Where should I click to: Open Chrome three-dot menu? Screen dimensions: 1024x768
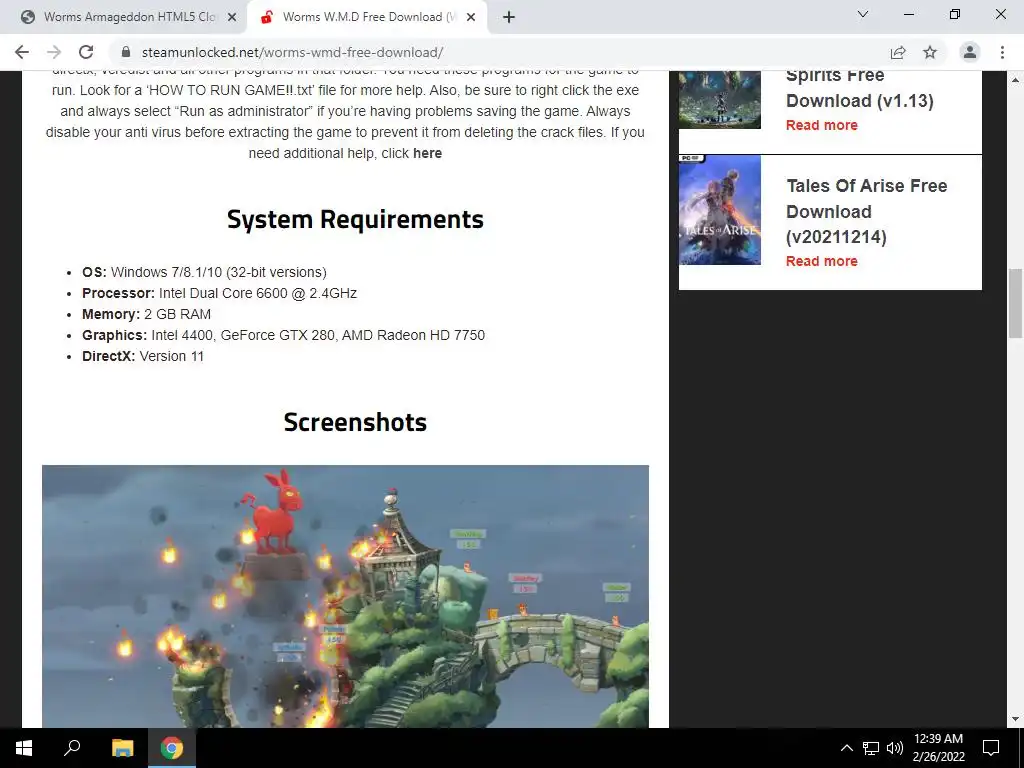(1002, 52)
